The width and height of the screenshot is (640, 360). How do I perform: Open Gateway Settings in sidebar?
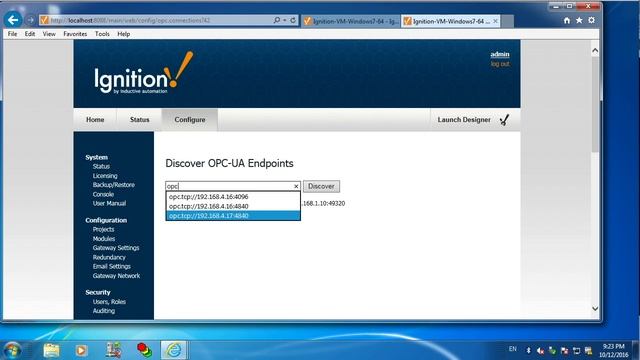pos(116,248)
